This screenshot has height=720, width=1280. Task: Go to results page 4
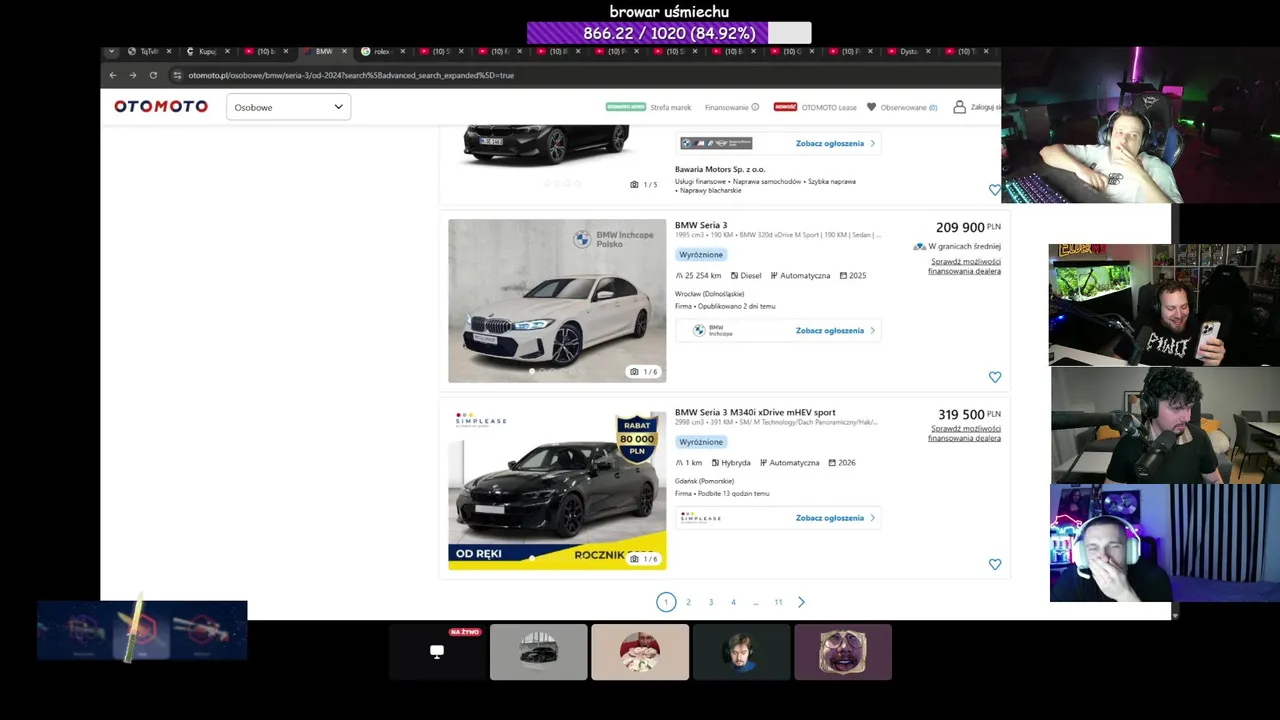[733, 602]
